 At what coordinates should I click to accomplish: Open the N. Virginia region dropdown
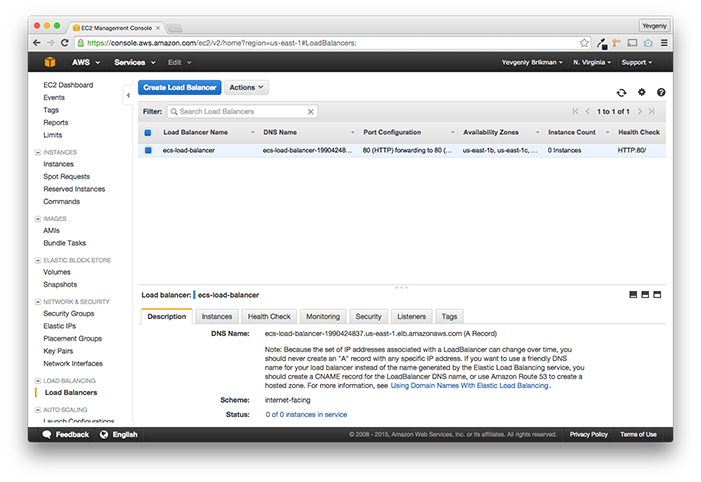pos(592,62)
